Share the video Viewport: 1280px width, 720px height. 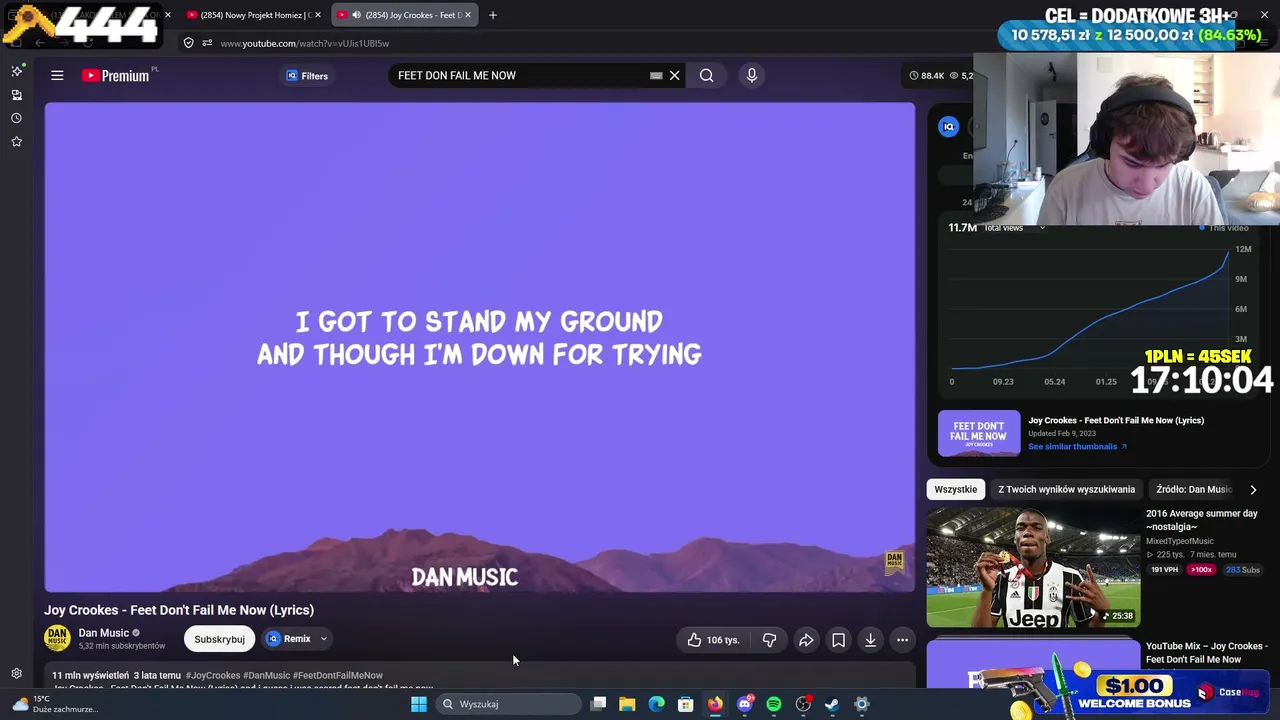point(806,640)
